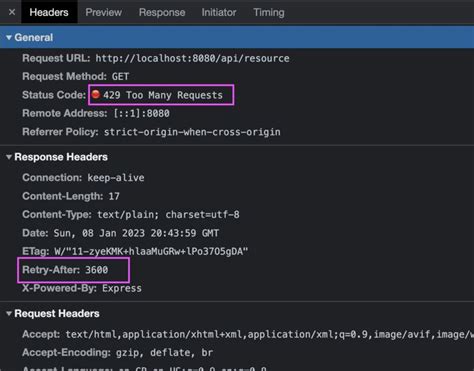
Task: Click the Request Method GET value
Action: point(120,76)
